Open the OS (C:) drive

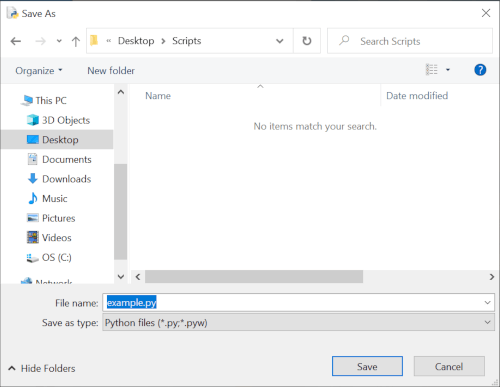[x=57, y=257]
